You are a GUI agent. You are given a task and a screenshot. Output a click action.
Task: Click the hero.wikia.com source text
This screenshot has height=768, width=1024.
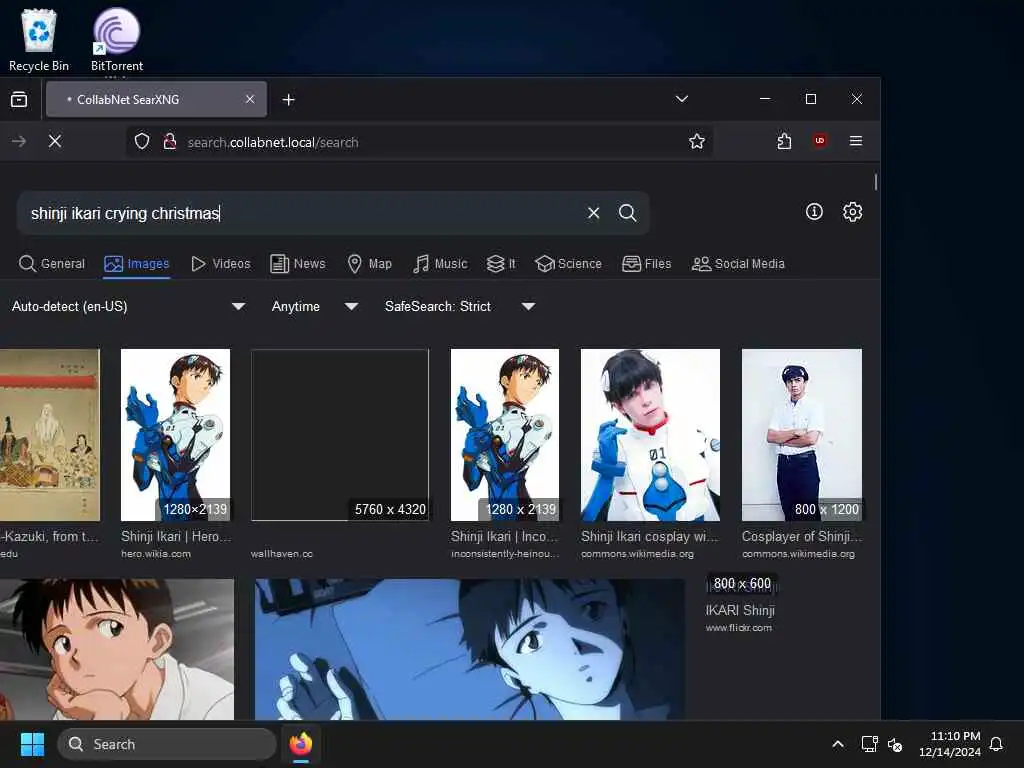156,554
